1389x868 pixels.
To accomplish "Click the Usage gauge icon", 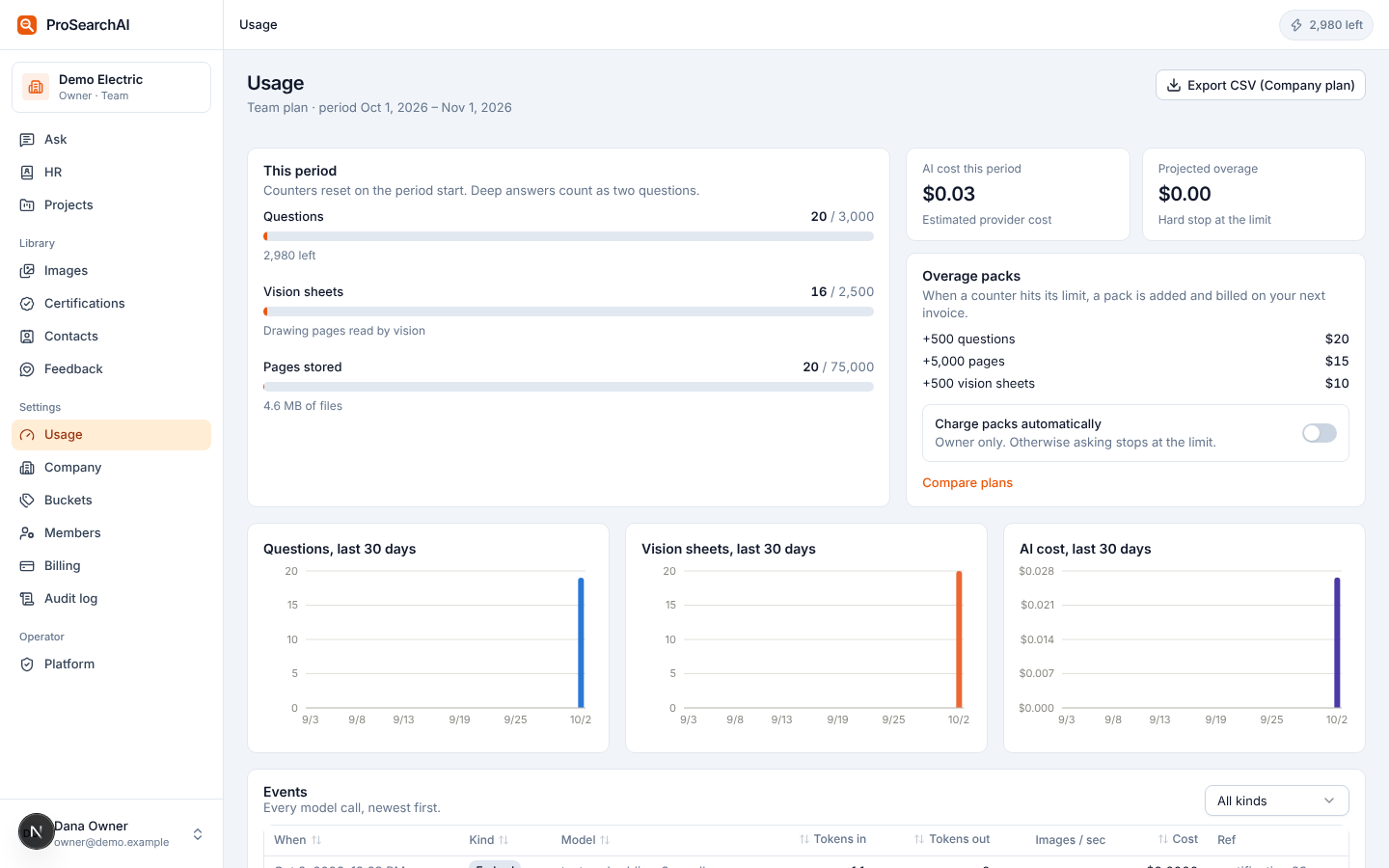I will coord(27,435).
